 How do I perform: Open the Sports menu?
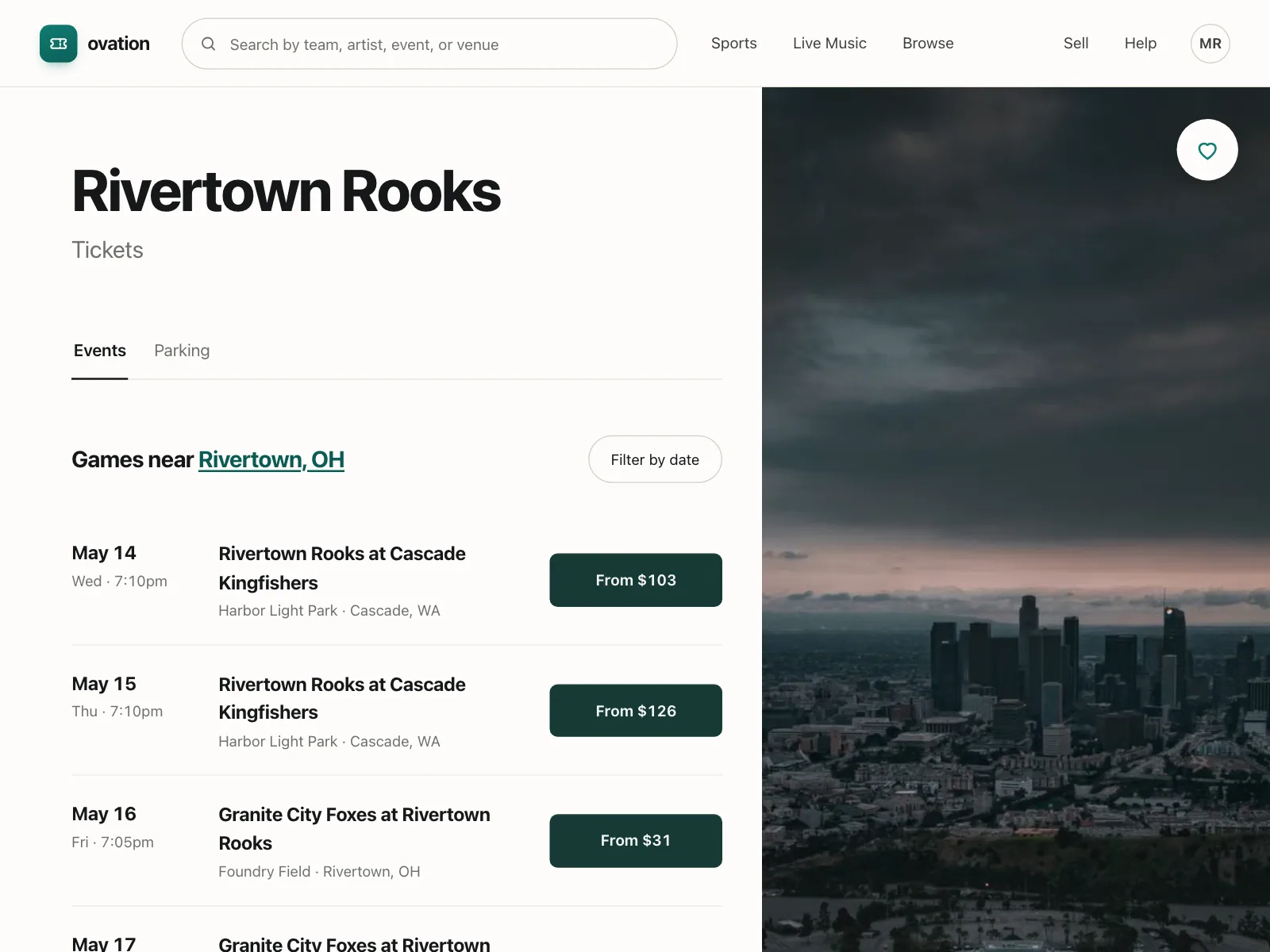click(x=734, y=44)
